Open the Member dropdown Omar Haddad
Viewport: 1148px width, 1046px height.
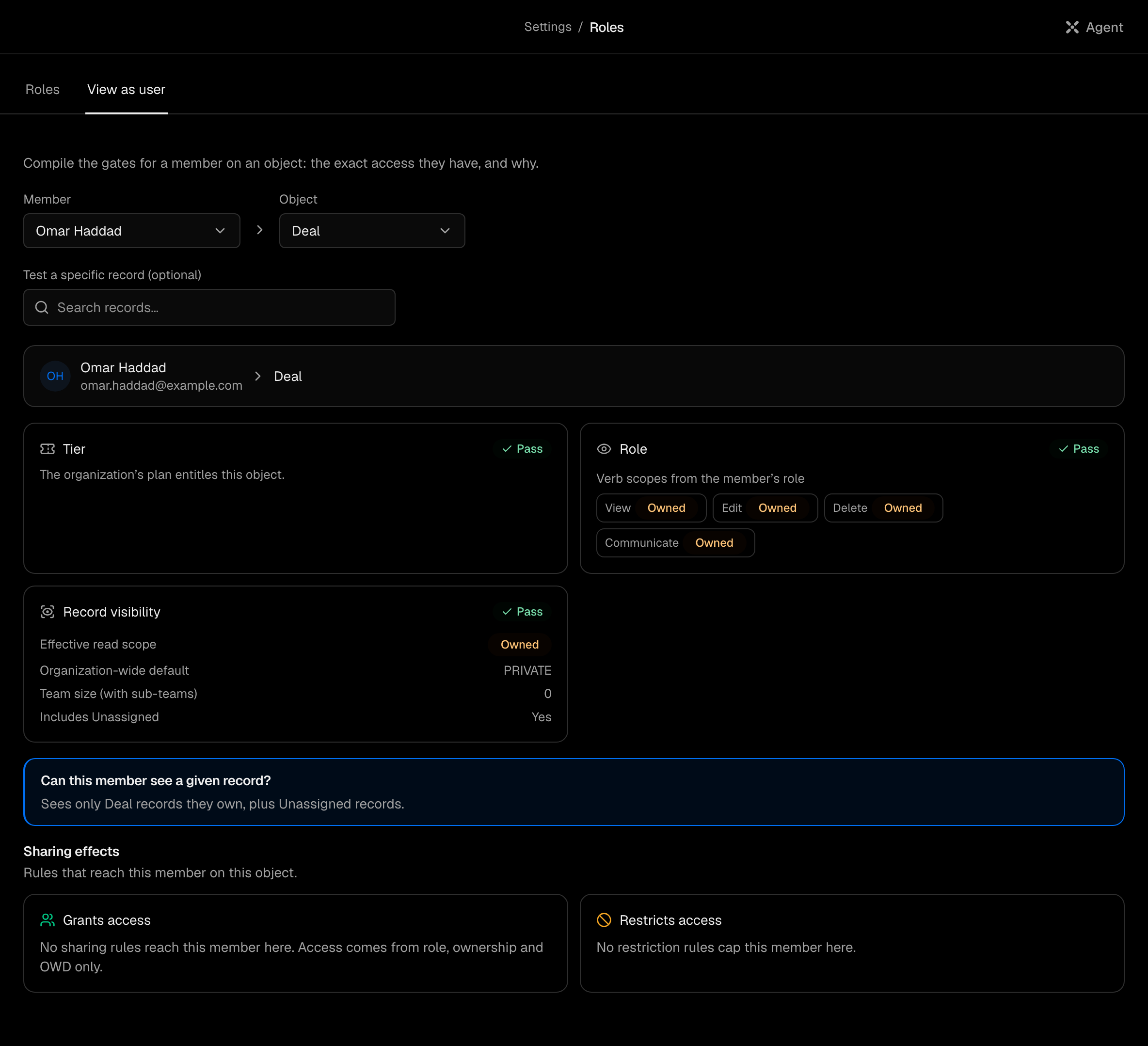click(131, 231)
